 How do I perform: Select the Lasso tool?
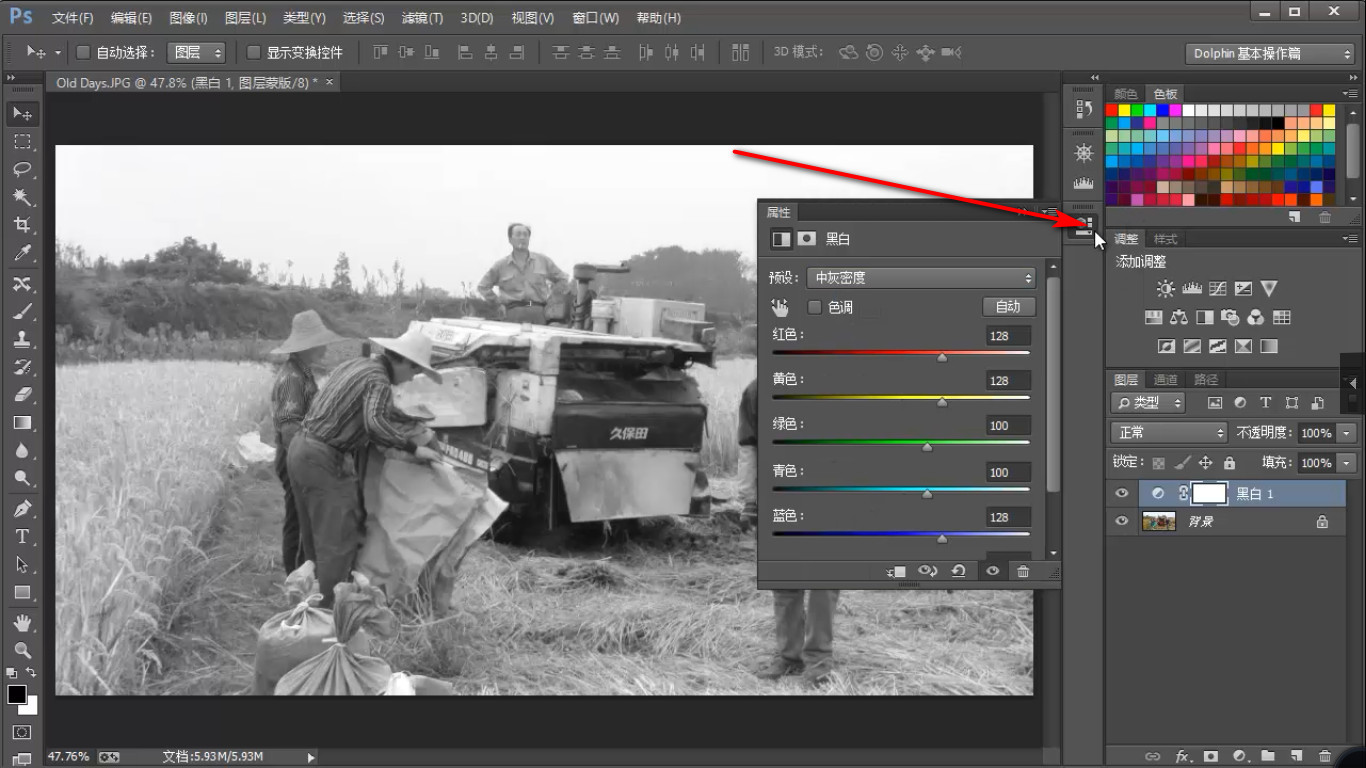pyautogui.click(x=22, y=169)
